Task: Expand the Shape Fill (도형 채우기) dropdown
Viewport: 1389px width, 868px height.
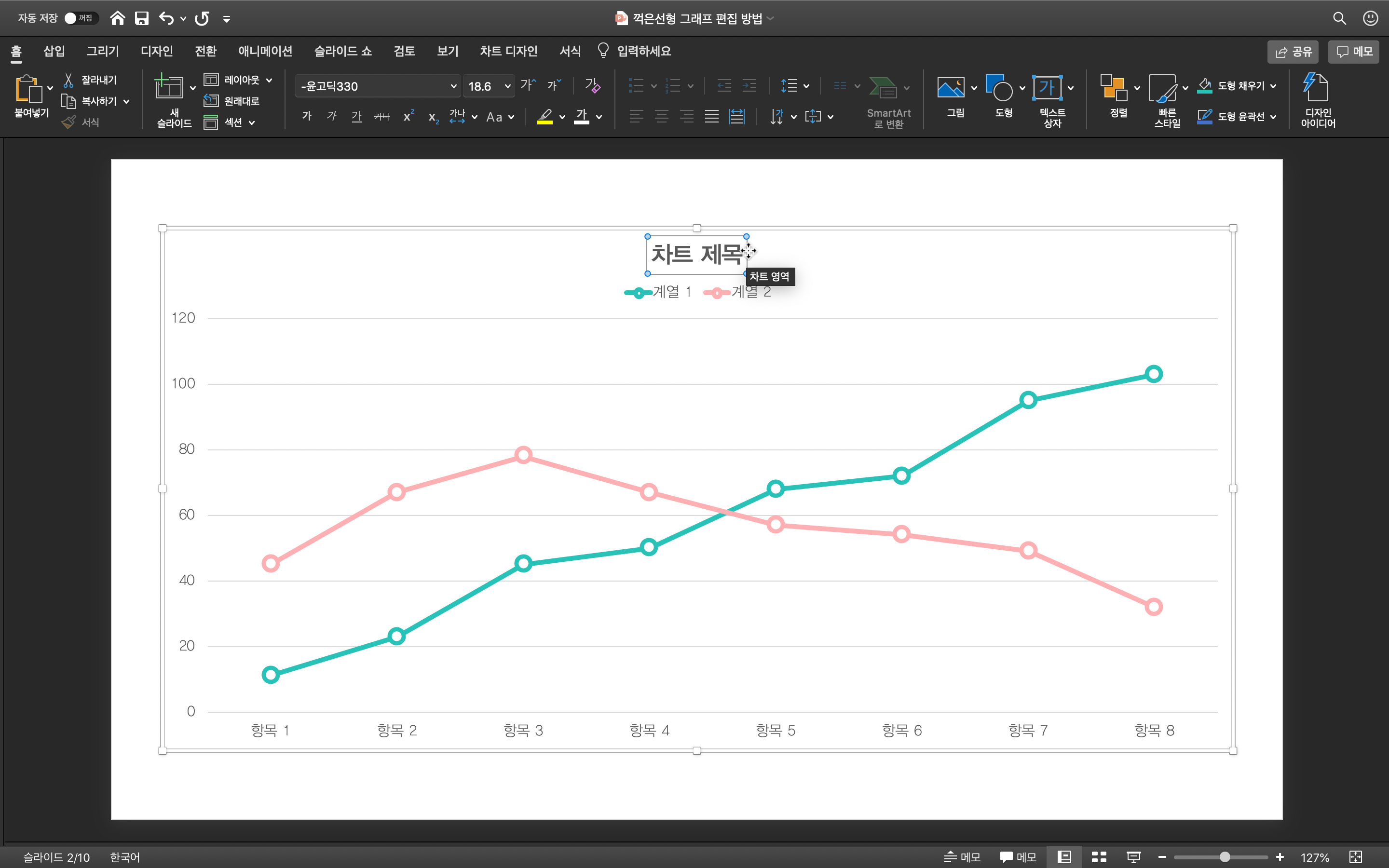Action: pos(1273,86)
